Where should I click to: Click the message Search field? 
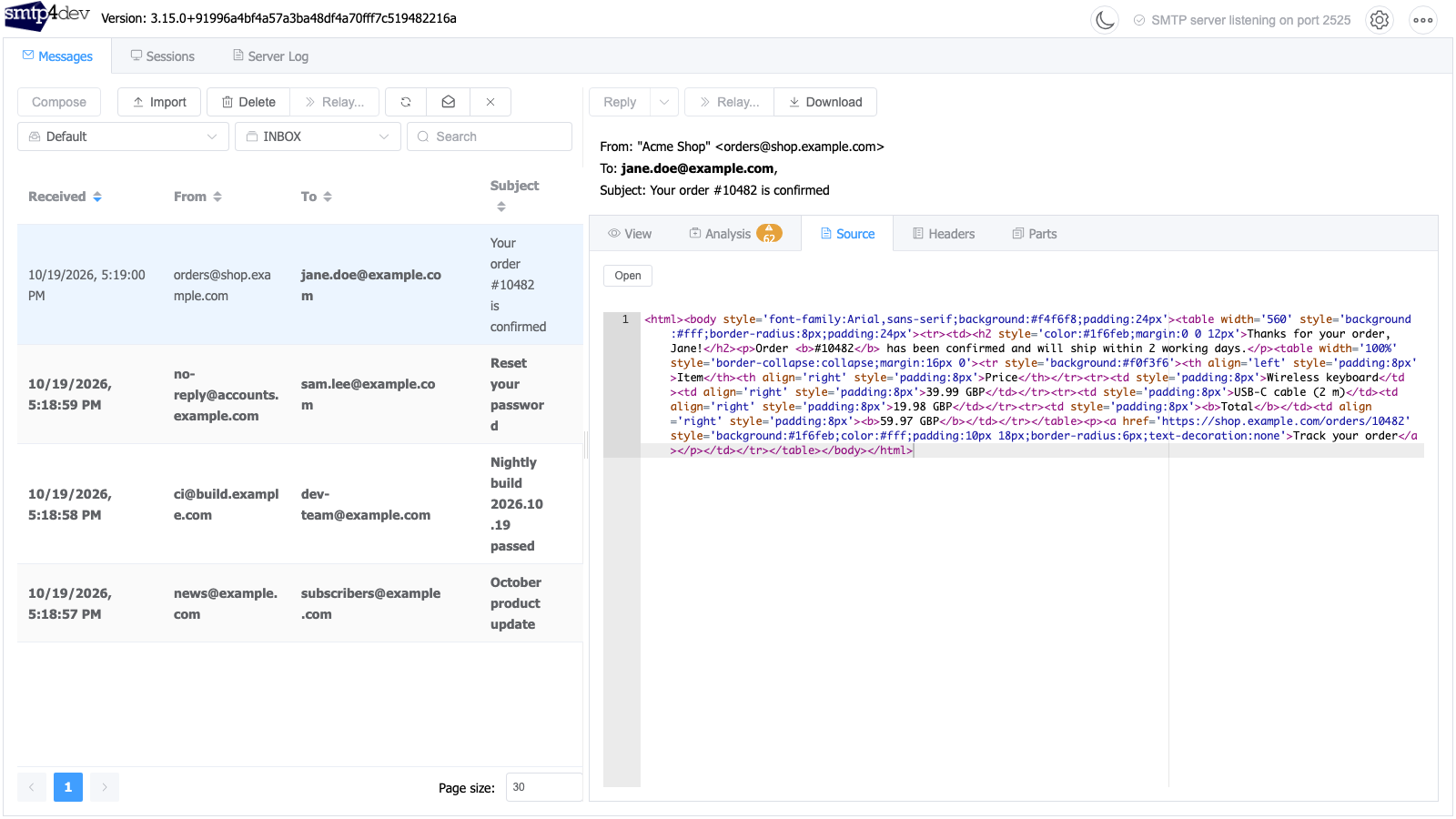pos(490,136)
